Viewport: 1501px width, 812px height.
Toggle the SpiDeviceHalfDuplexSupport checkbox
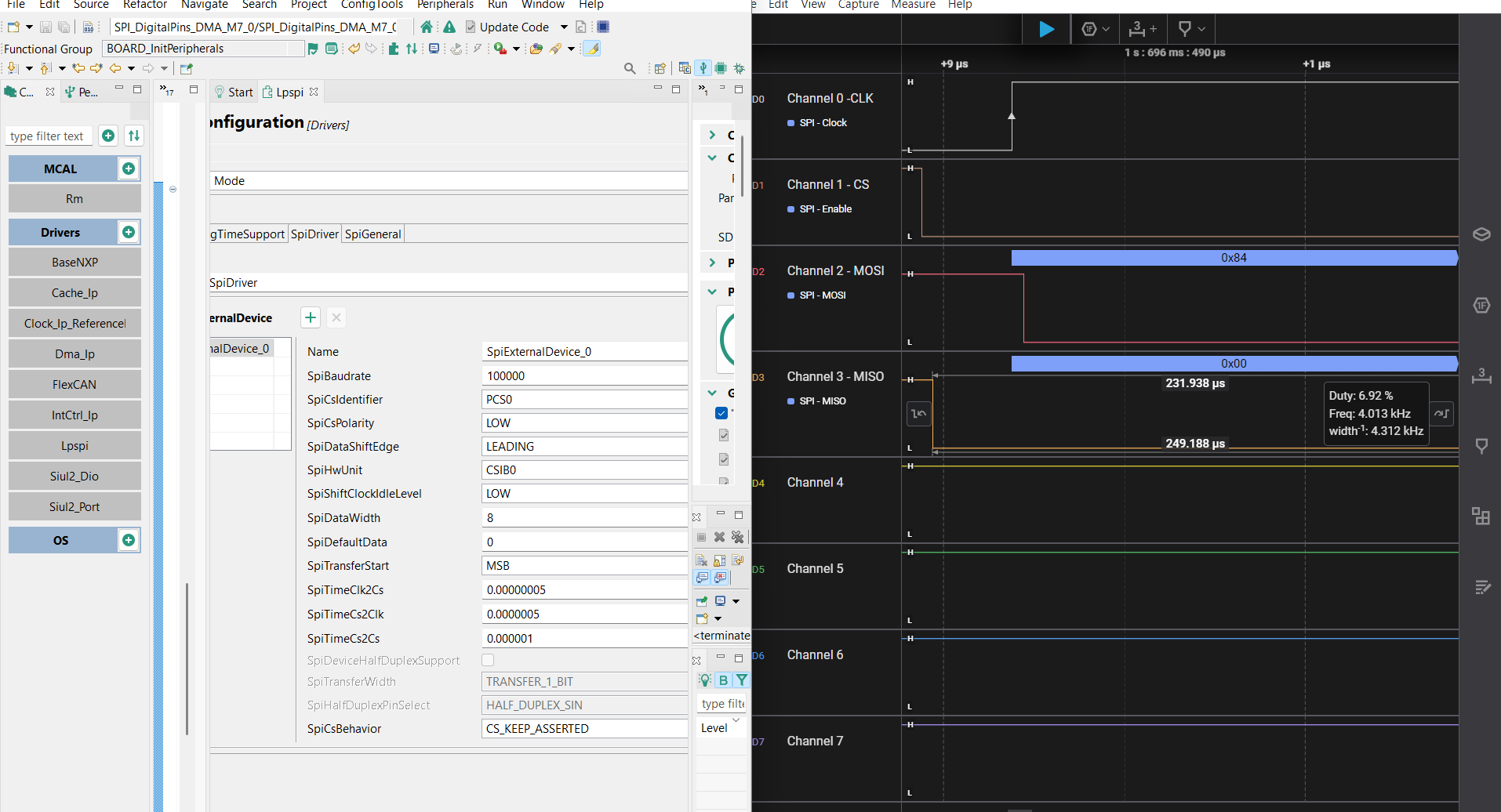(x=488, y=660)
